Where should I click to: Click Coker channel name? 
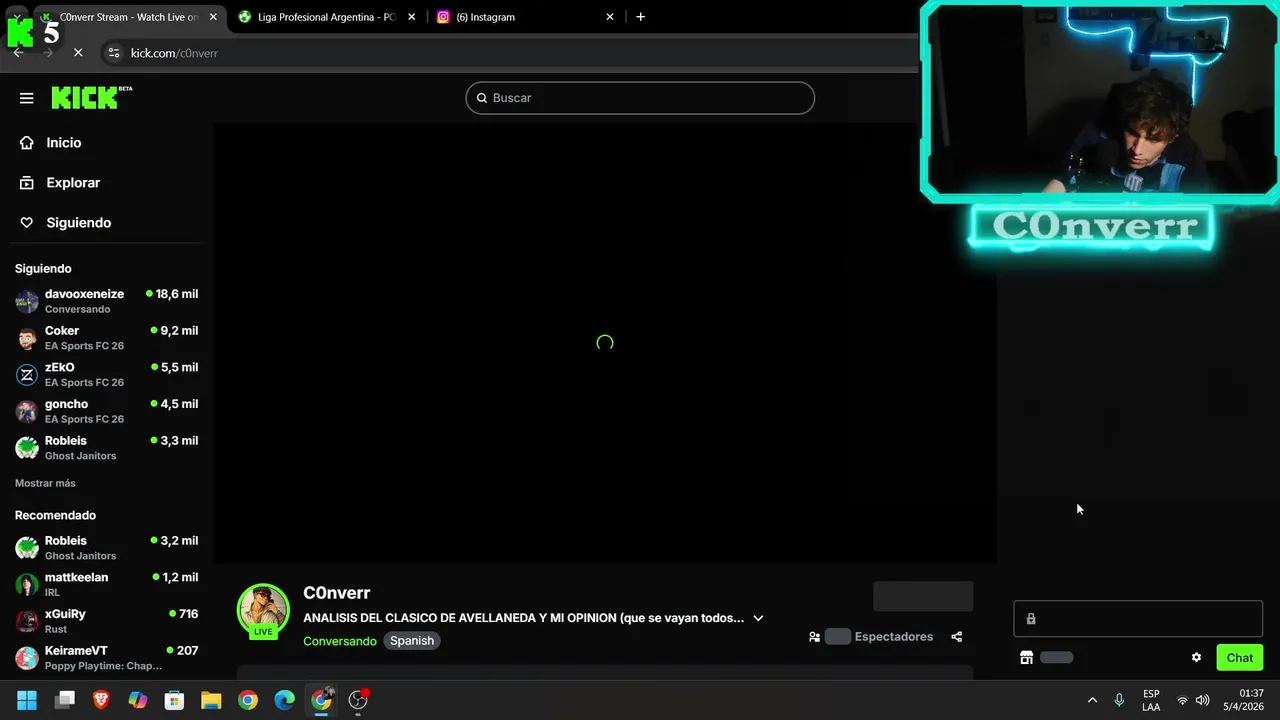click(x=62, y=331)
